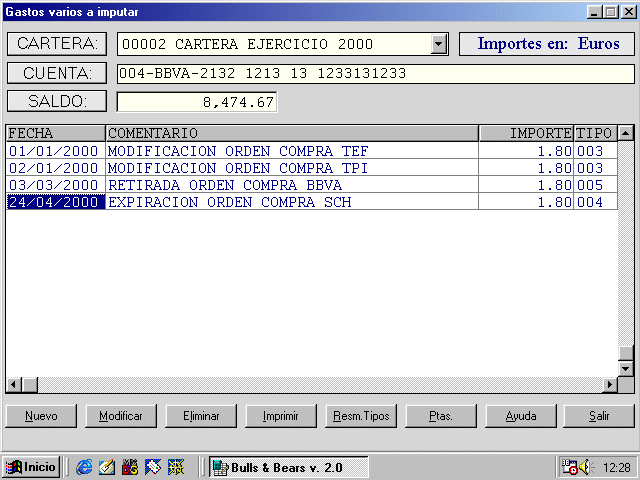Click the TIPO column header
This screenshot has width=640, height=480.
(x=596, y=133)
